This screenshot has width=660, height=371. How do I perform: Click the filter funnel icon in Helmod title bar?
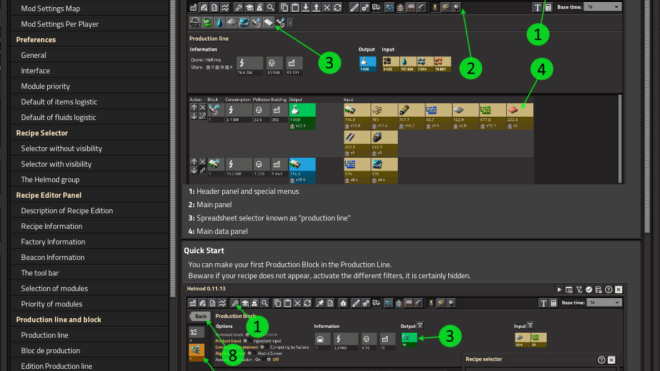click(579, 290)
